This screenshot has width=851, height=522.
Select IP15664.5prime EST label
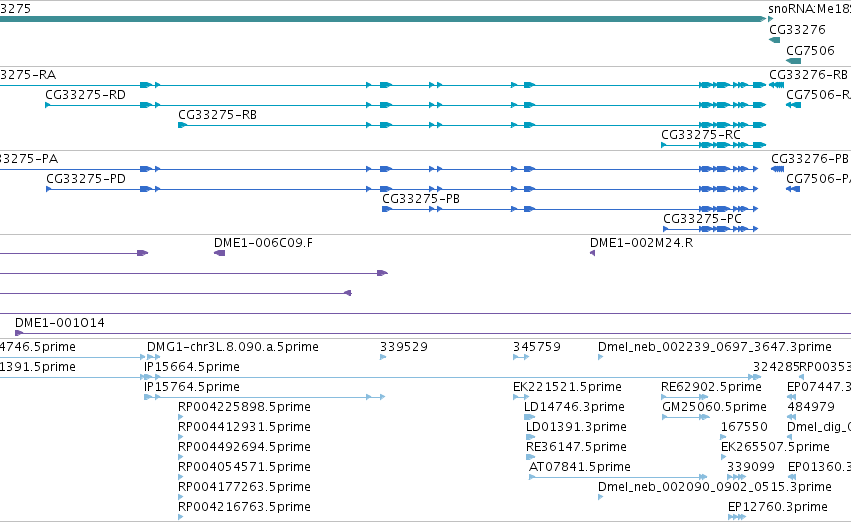click(192, 367)
